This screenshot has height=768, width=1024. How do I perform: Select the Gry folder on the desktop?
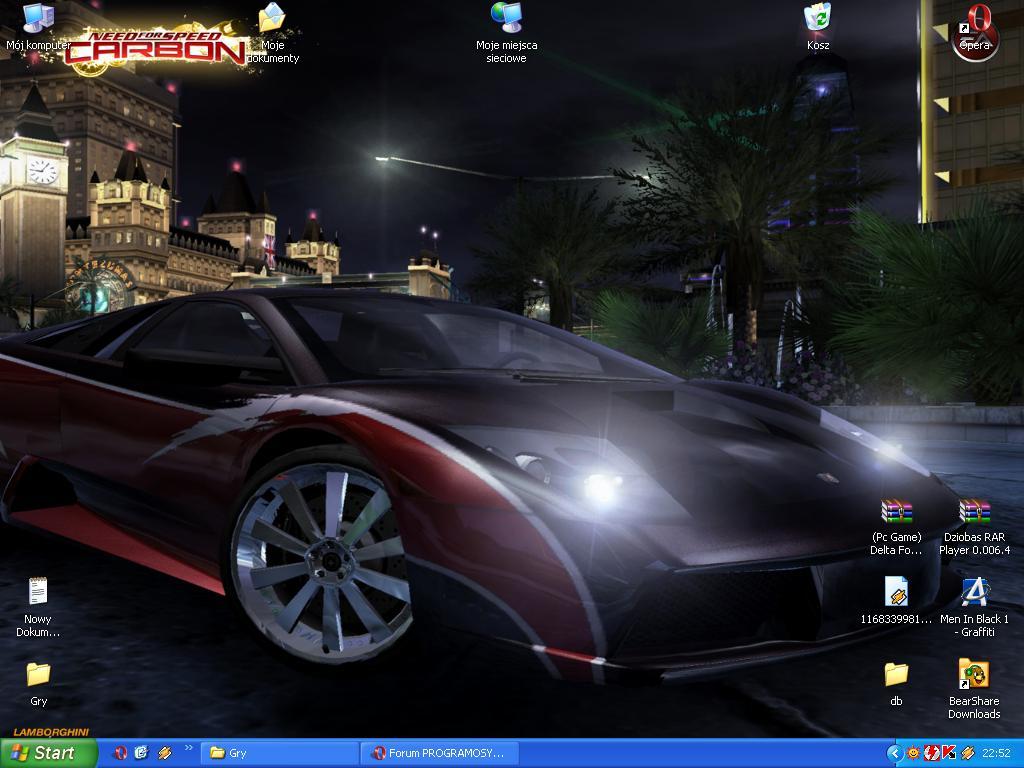click(x=39, y=683)
